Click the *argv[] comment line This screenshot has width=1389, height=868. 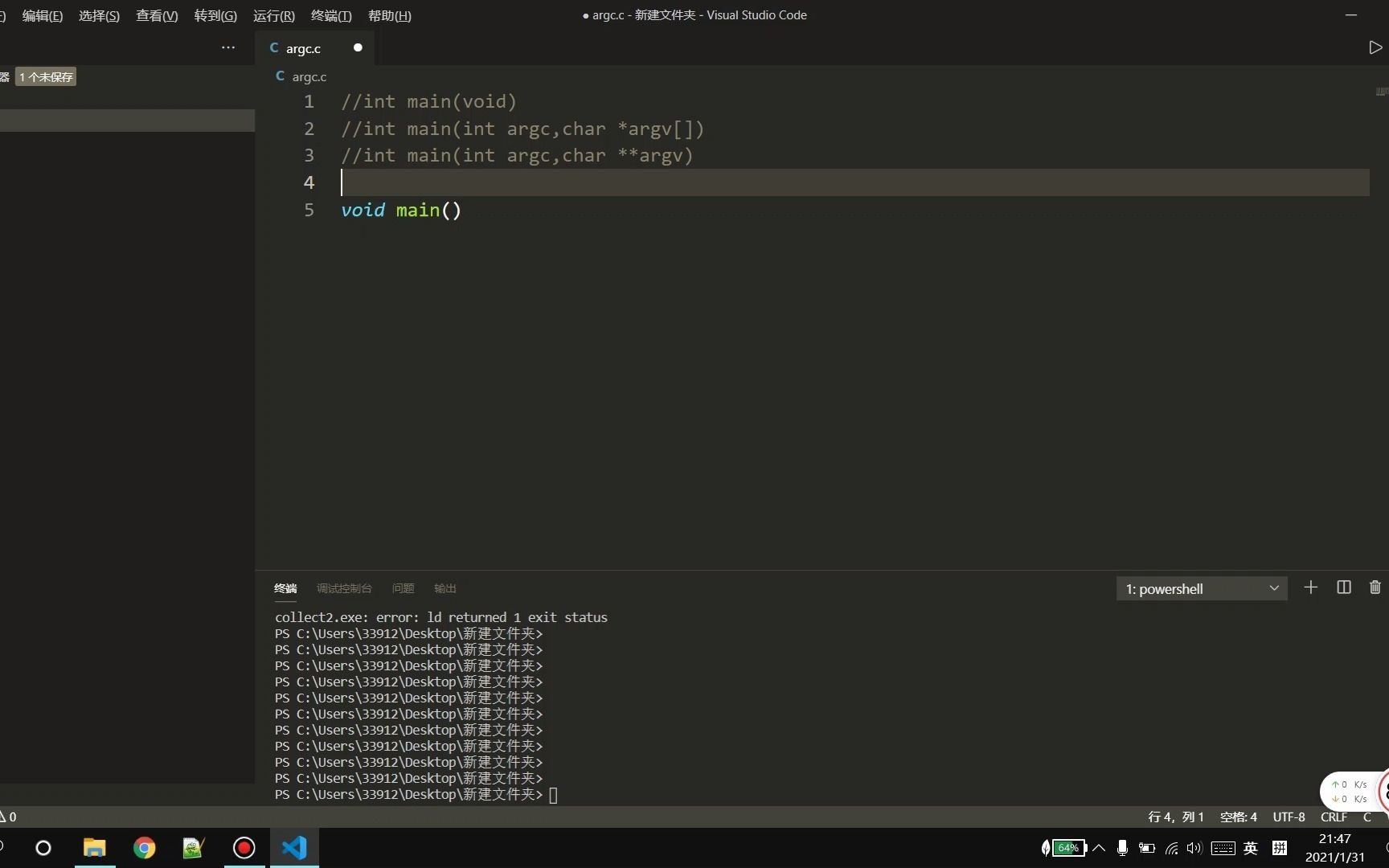point(522,129)
